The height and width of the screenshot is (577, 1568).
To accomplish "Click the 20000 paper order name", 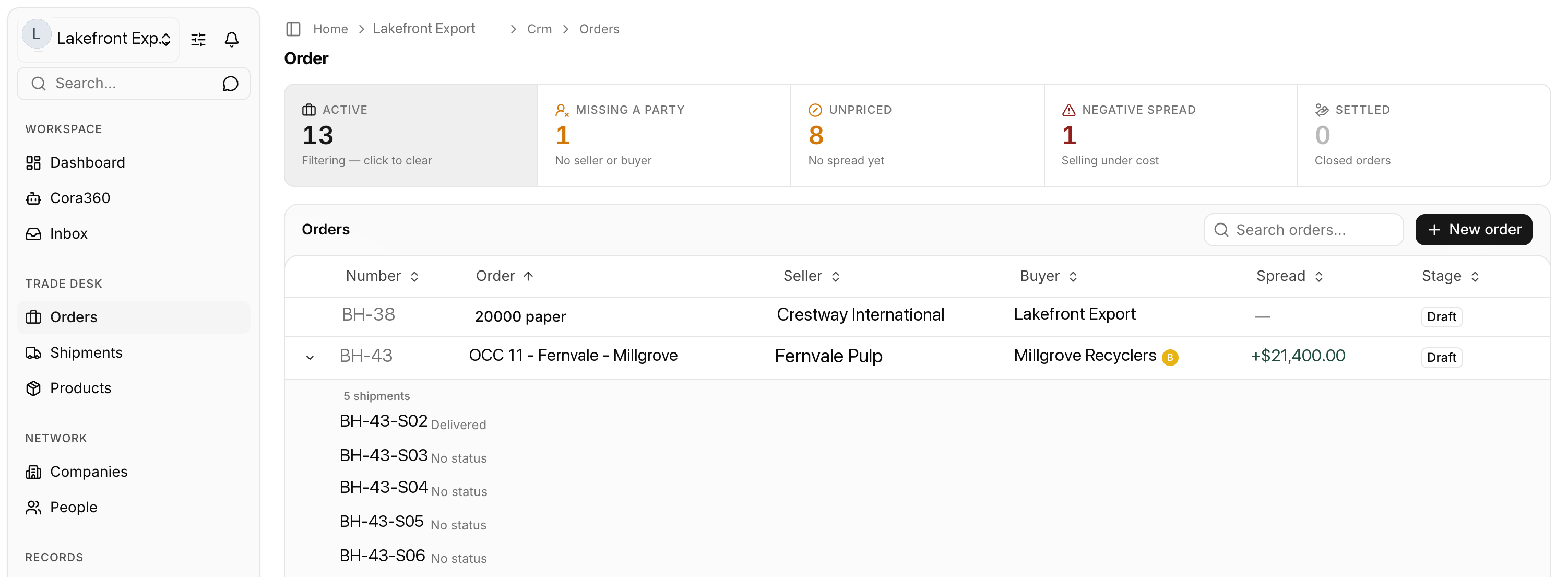I will (520, 316).
